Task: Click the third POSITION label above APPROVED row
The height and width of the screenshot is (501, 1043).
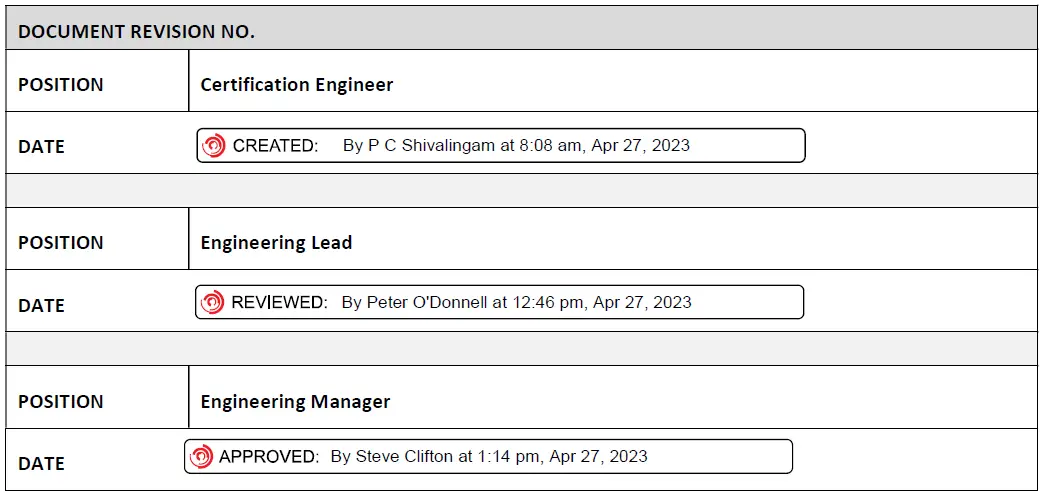Action: pyautogui.click(x=61, y=402)
